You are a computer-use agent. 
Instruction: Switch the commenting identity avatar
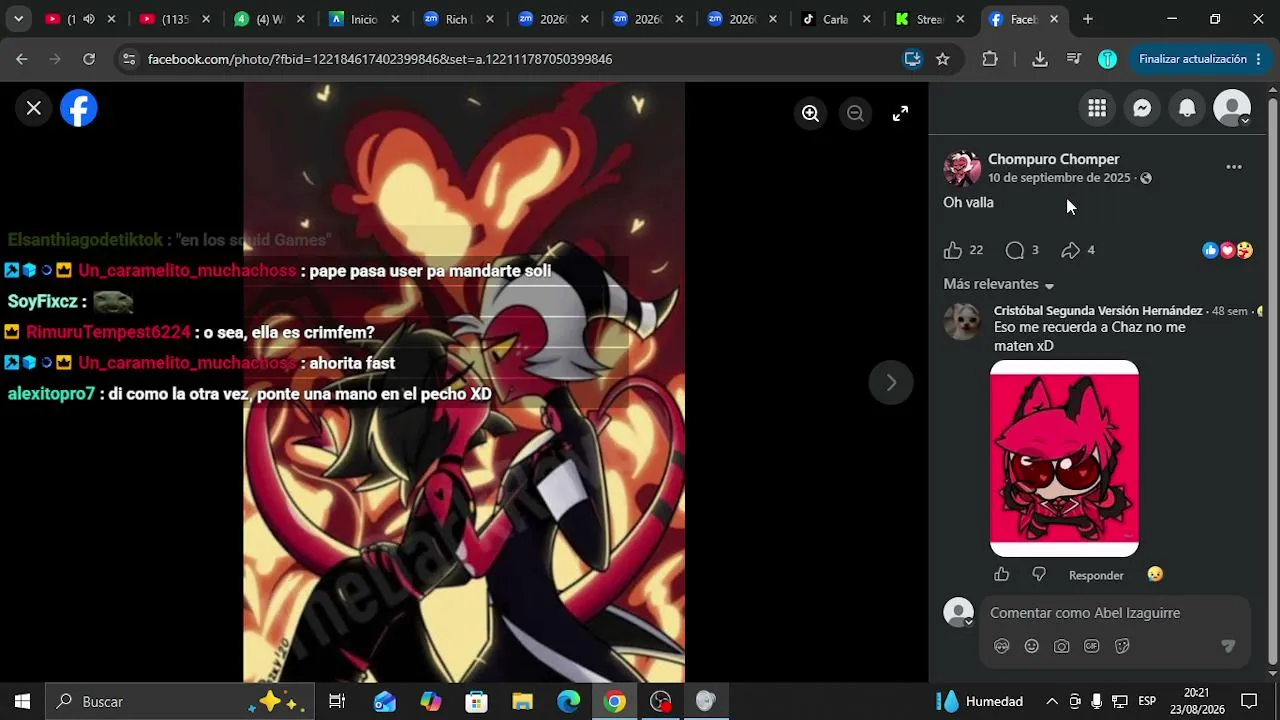pyautogui.click(x=959, y=613)
